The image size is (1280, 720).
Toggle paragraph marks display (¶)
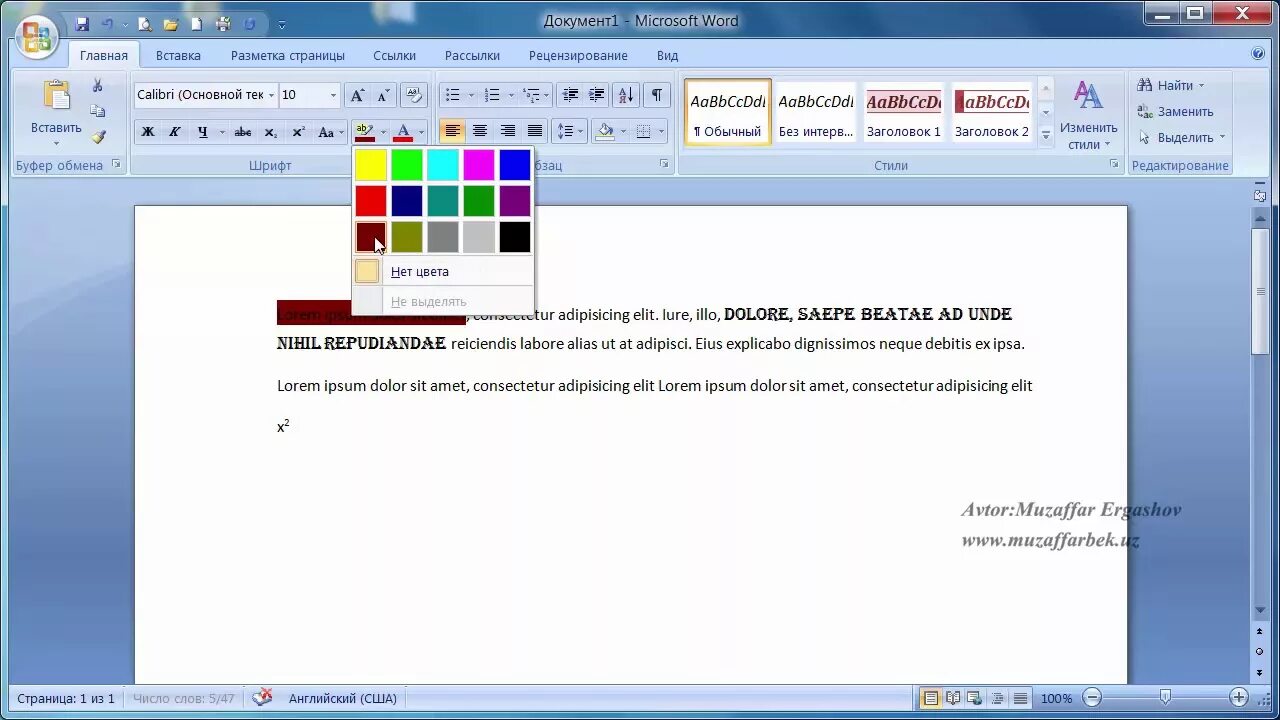coord(656,95)
